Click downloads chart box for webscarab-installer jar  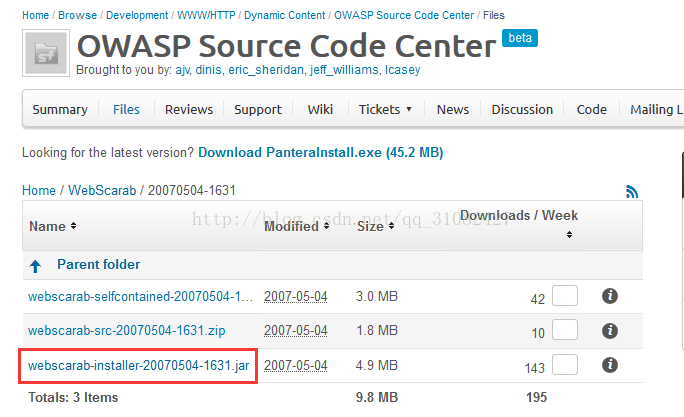click(x=565, y=365)
